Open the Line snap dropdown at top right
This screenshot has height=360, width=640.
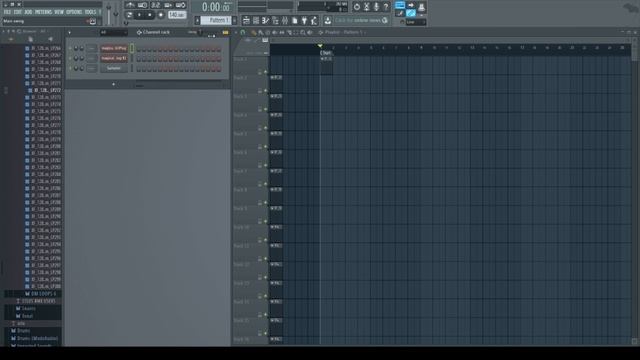pyautogui.click(x=416, y=22)
